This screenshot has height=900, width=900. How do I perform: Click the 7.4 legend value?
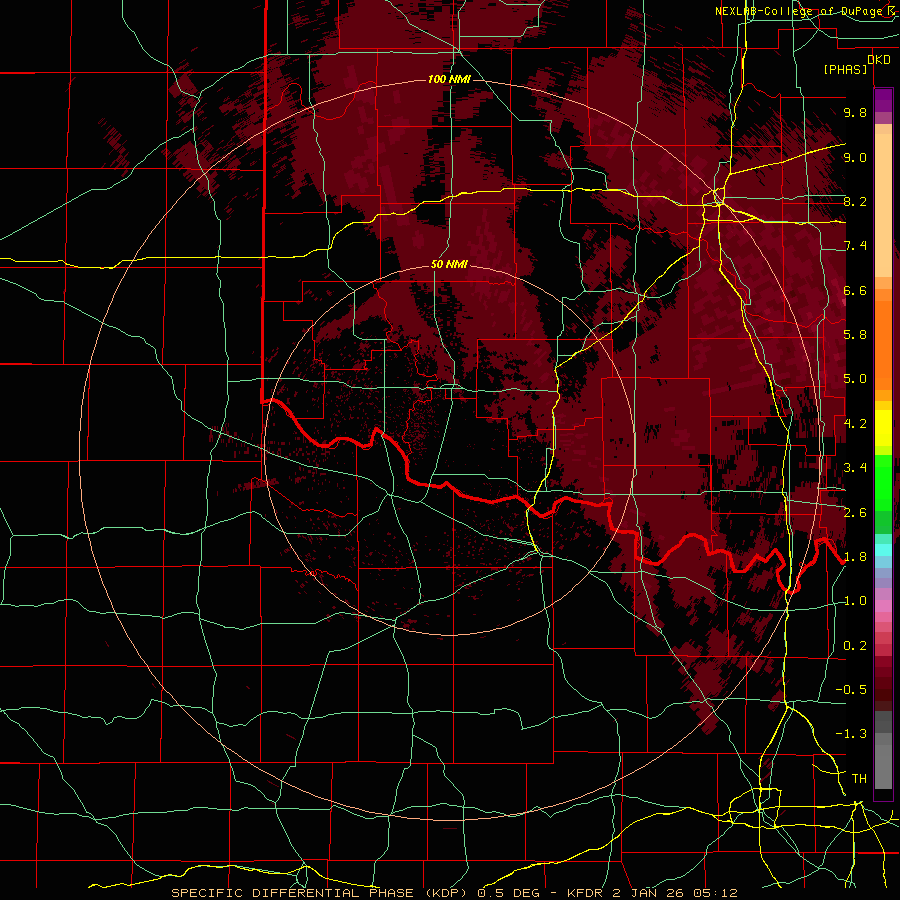tap(855, 246)
